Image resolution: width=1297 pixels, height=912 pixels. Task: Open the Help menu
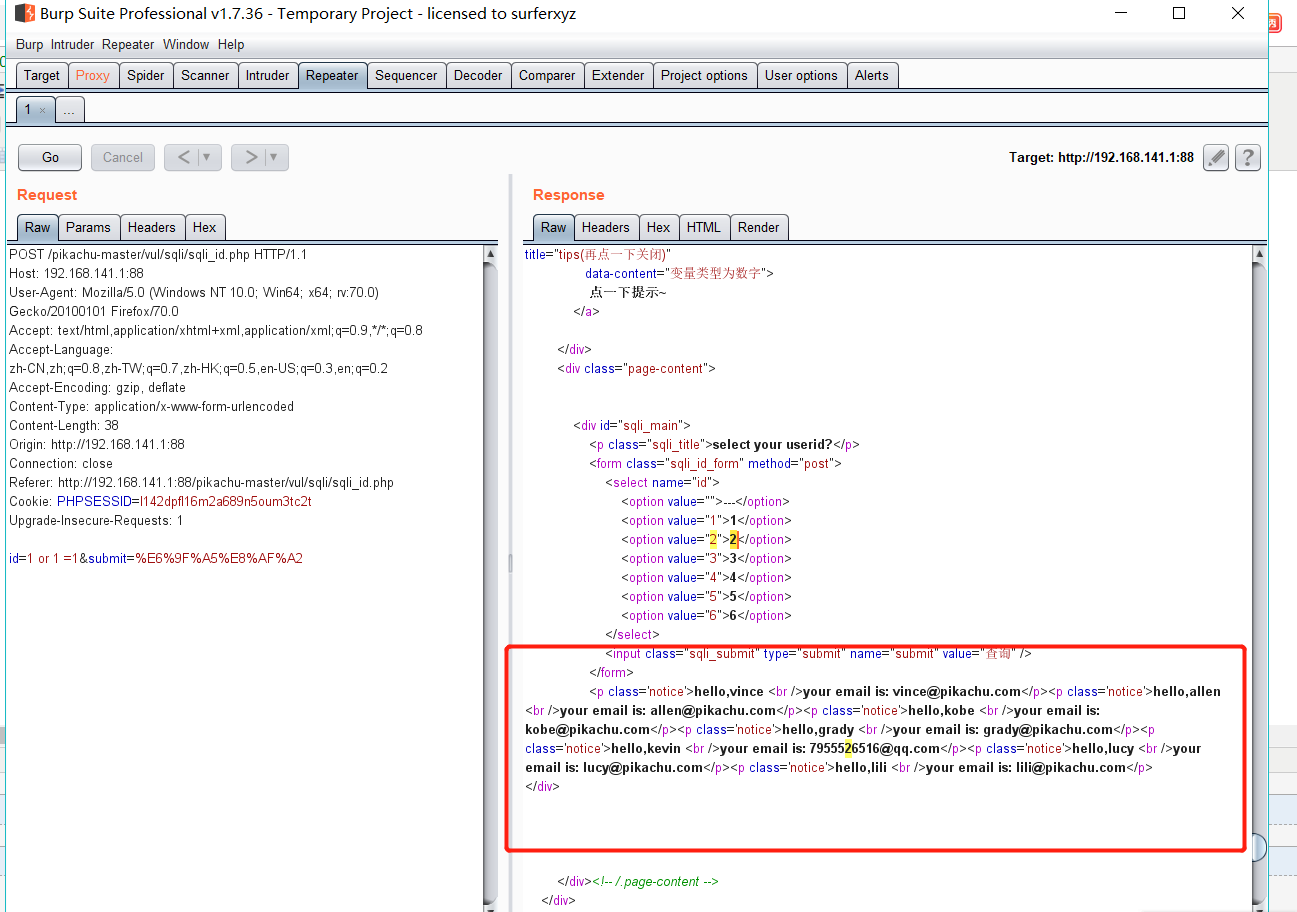tap(231, 44)
